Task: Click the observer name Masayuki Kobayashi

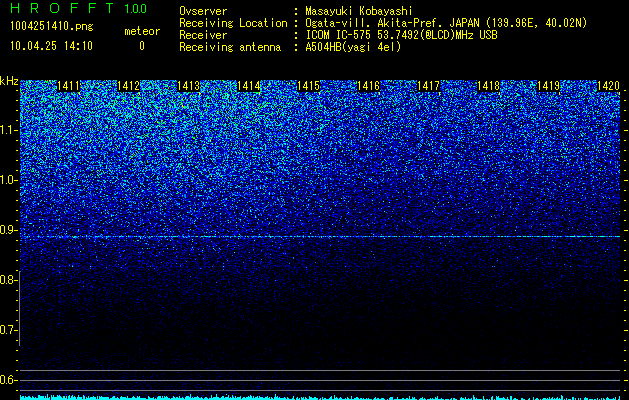Action: [359, 11]
